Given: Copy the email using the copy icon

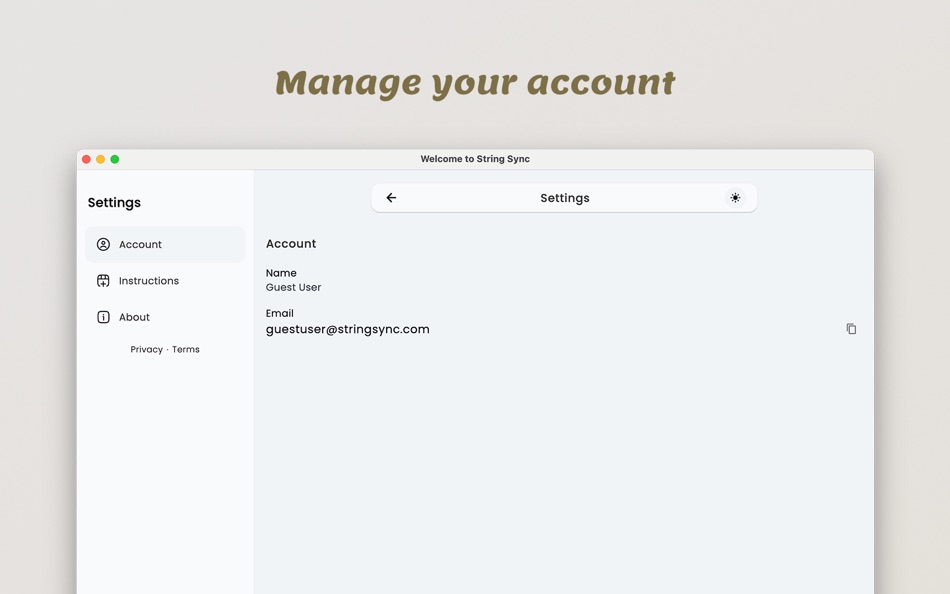Looking at the screenshot, I should (851, 328).
